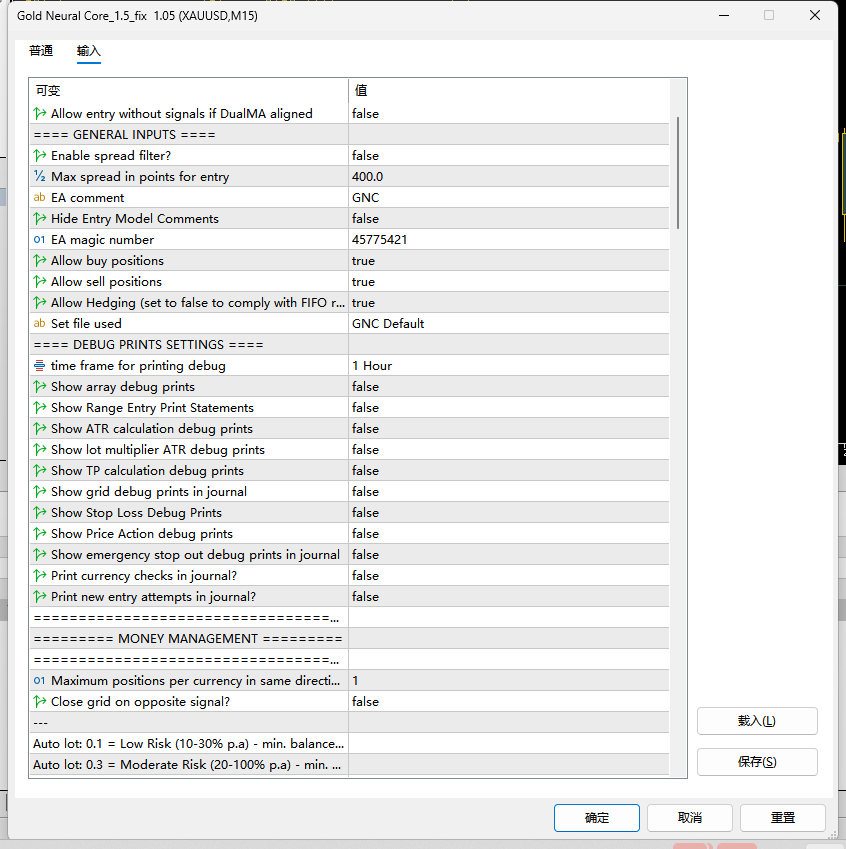Click boolean icon beside Allow entry without signals
The height and width of the screenshot is (849, 846).
pyautogui.click(x=40, y=114)
